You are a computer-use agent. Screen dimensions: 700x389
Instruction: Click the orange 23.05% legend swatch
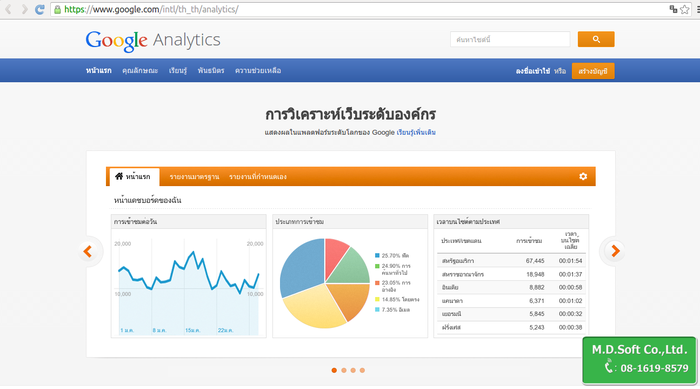(x=377, y=283)
